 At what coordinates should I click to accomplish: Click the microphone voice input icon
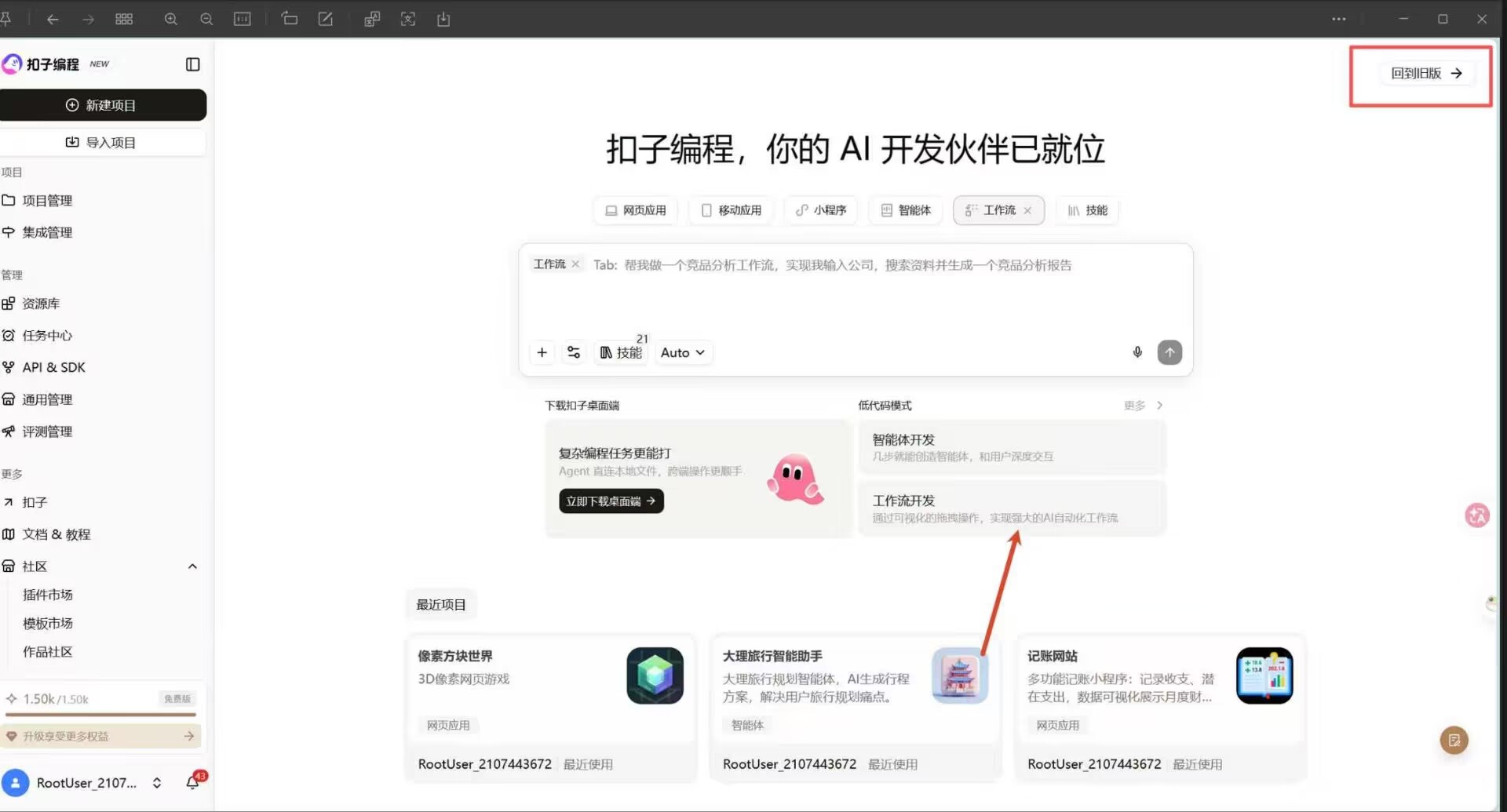[x=1137, y=352]
